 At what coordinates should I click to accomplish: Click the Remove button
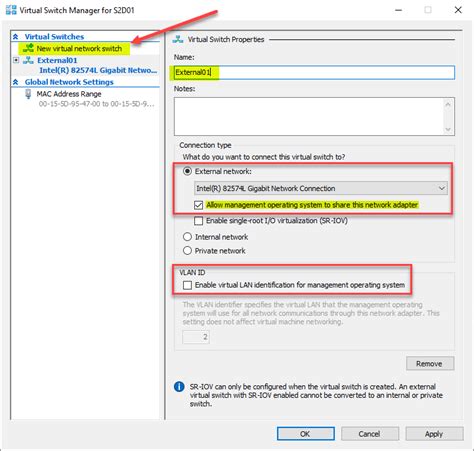pyautogui.click(x=430, y=363)
